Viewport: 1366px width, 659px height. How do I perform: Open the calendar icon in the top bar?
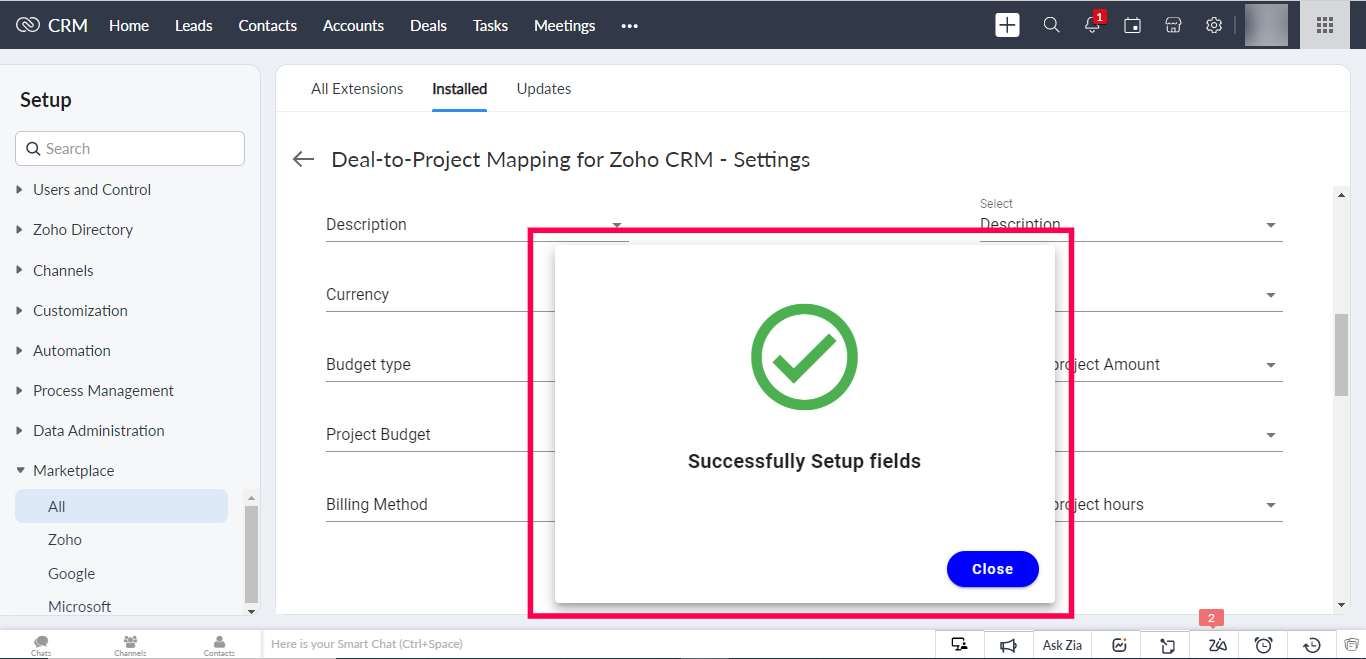coord(1132,25)
